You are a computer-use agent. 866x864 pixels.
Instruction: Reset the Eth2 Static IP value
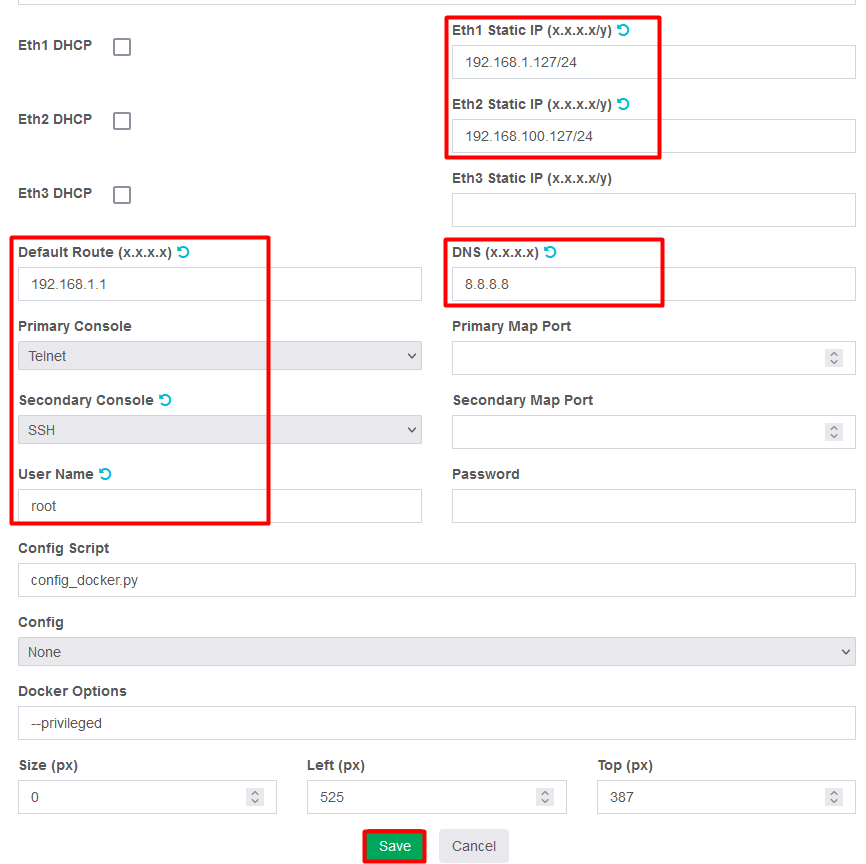pos(623,104)
